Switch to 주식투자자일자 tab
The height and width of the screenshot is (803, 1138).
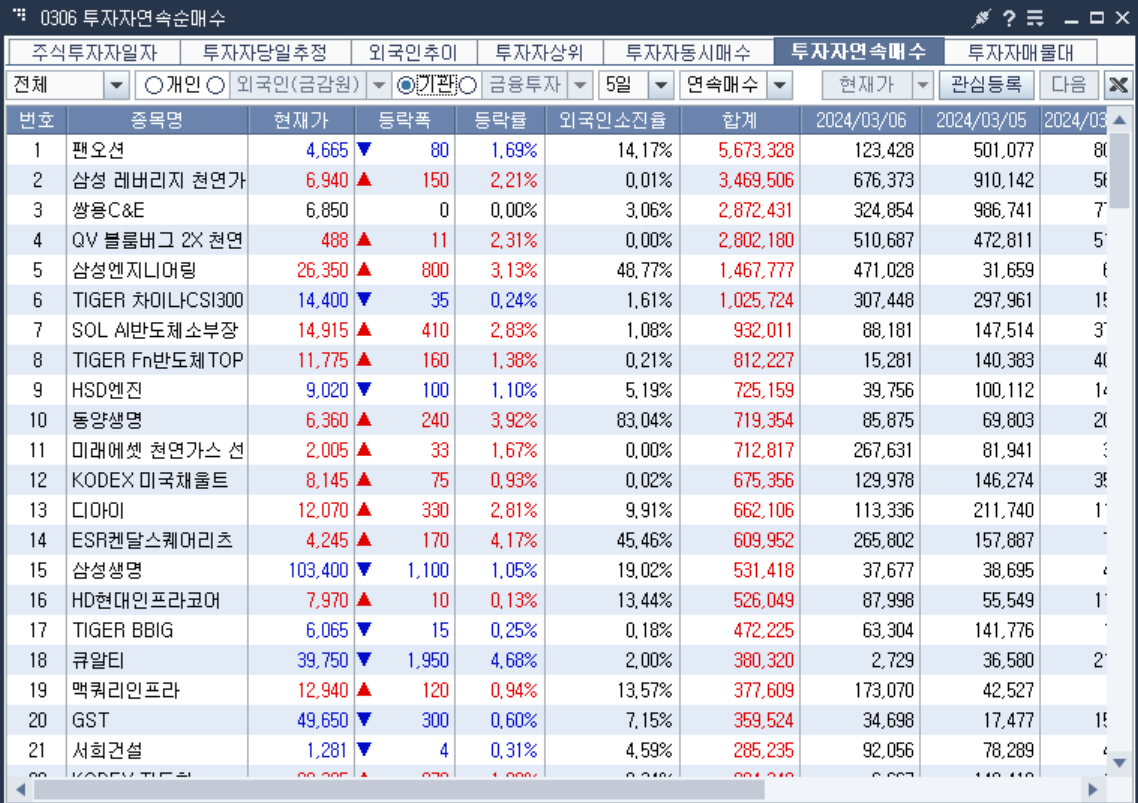click(94, 52)
